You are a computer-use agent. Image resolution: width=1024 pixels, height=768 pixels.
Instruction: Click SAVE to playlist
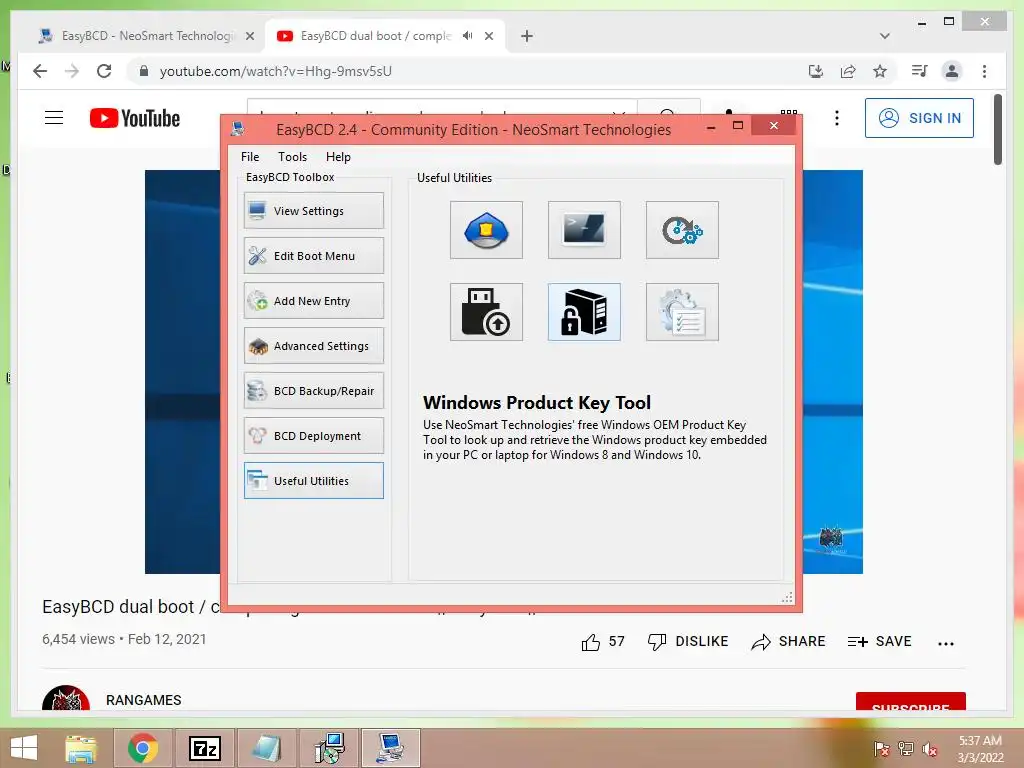tap(879, 642)
